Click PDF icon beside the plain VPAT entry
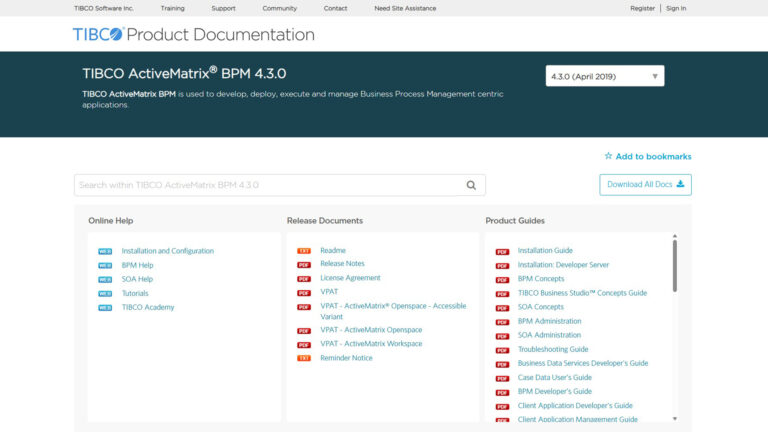This screenshot has width=768, height=432. 304,293
